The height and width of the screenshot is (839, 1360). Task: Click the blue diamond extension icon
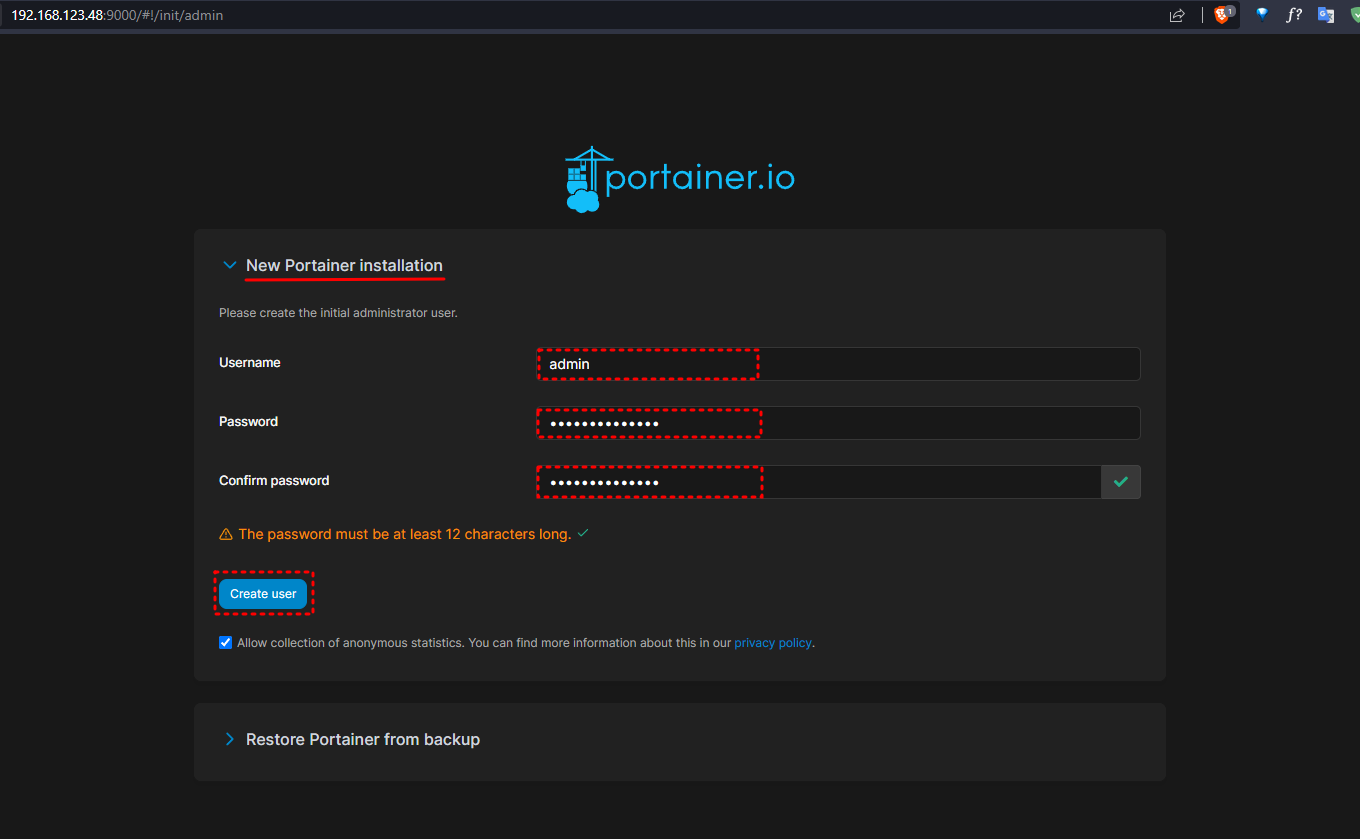click(x=1262, y=15)
